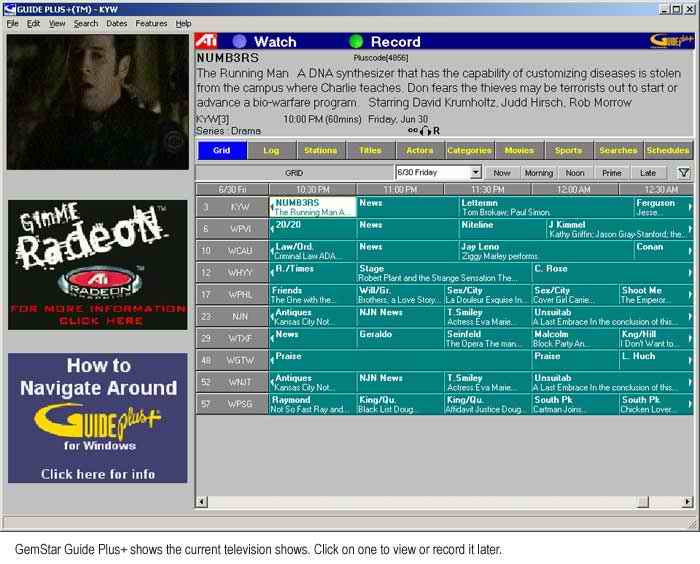Switch to the Stations tab
This screenshot has height=564, width=700.
(x=321, y=150)
